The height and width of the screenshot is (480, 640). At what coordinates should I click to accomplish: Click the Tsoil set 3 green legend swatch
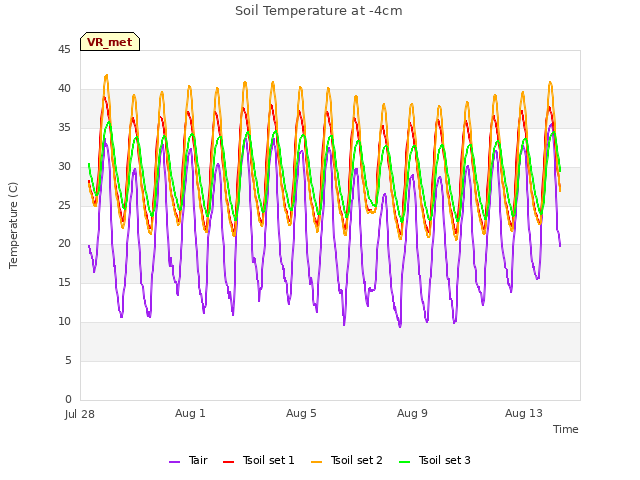pos(404,462)
